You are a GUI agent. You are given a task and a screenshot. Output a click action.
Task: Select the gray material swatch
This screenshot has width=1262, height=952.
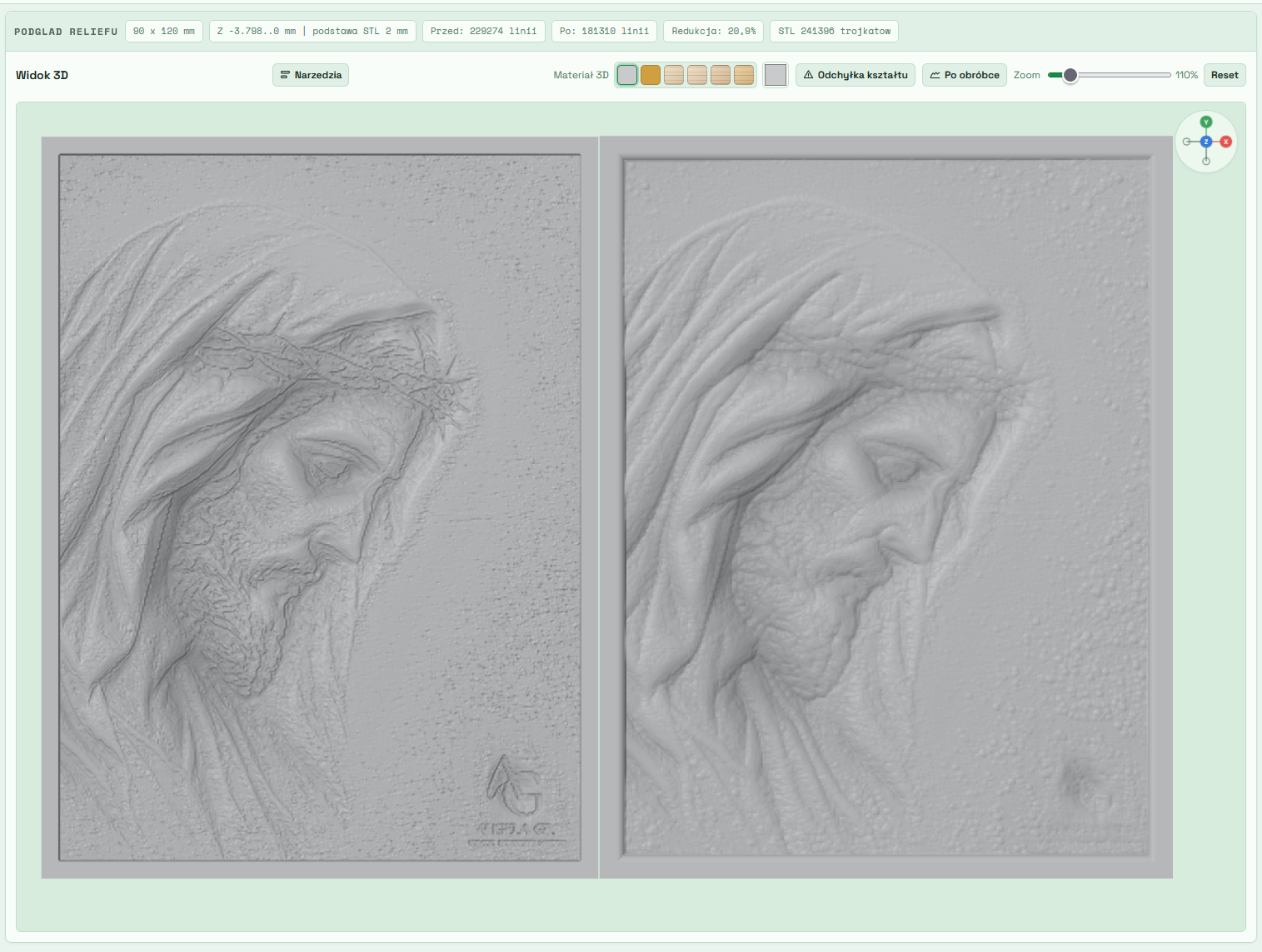(627, 75)
